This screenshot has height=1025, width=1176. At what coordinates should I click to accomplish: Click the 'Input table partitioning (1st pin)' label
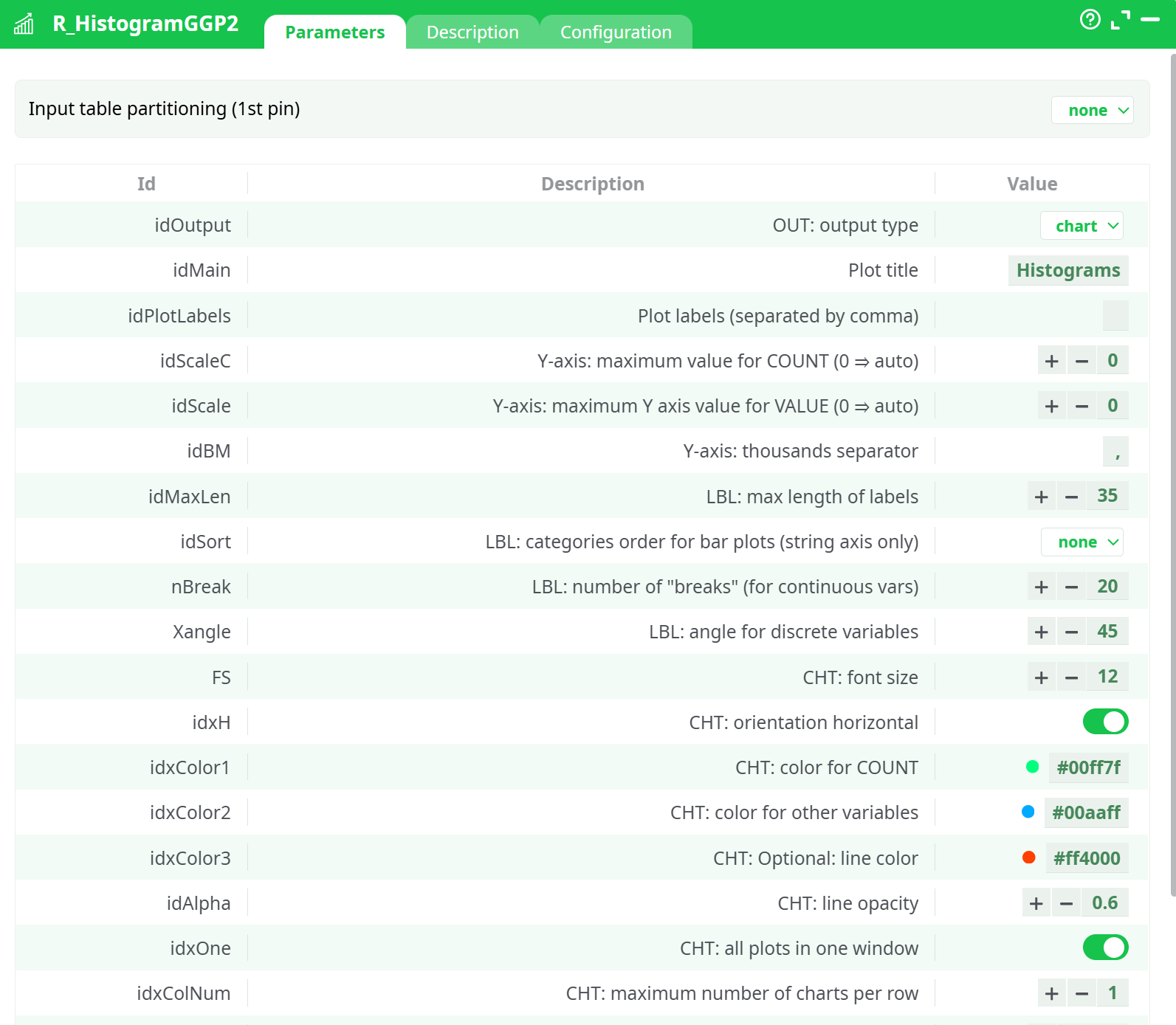[165, 108]
